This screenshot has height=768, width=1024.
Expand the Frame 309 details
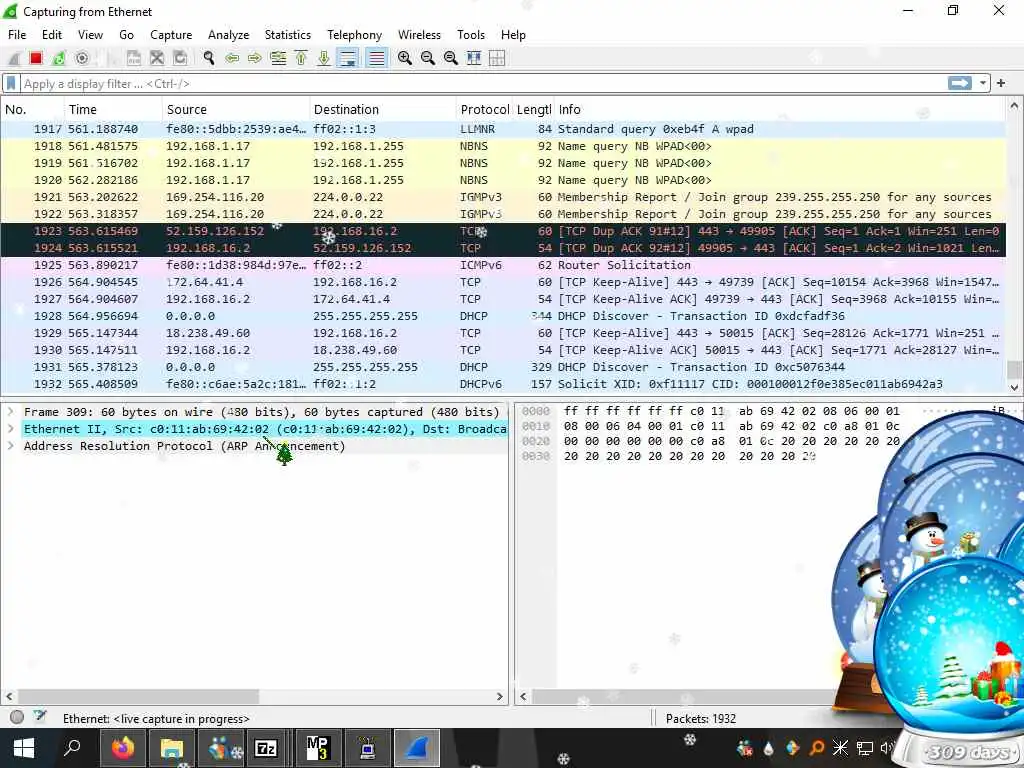tap(10, 412)
